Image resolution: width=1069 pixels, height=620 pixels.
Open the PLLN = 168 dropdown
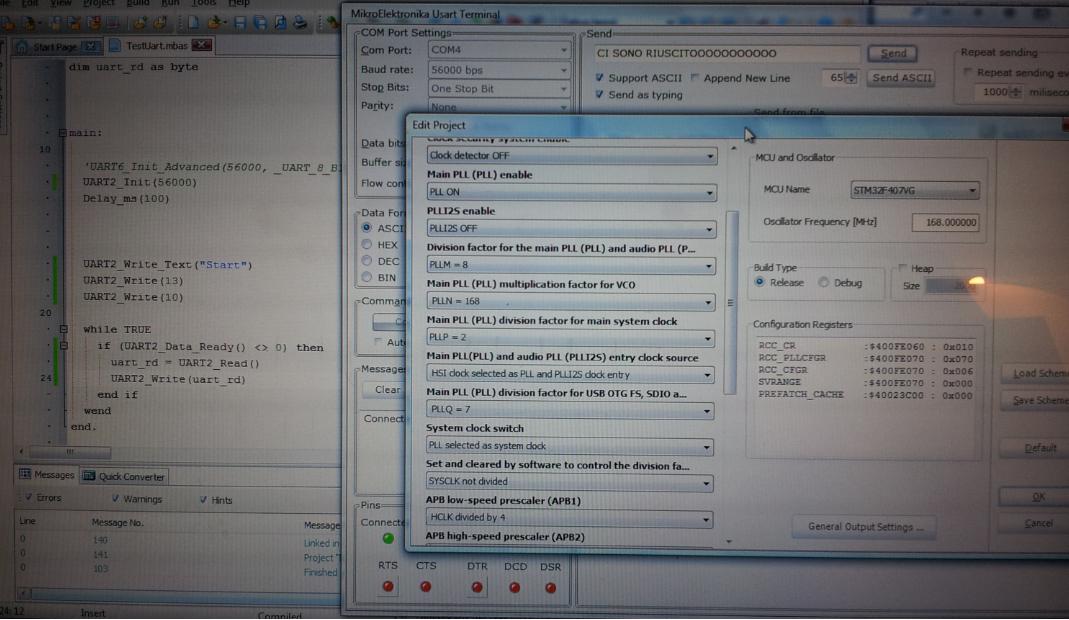[571, 301]
